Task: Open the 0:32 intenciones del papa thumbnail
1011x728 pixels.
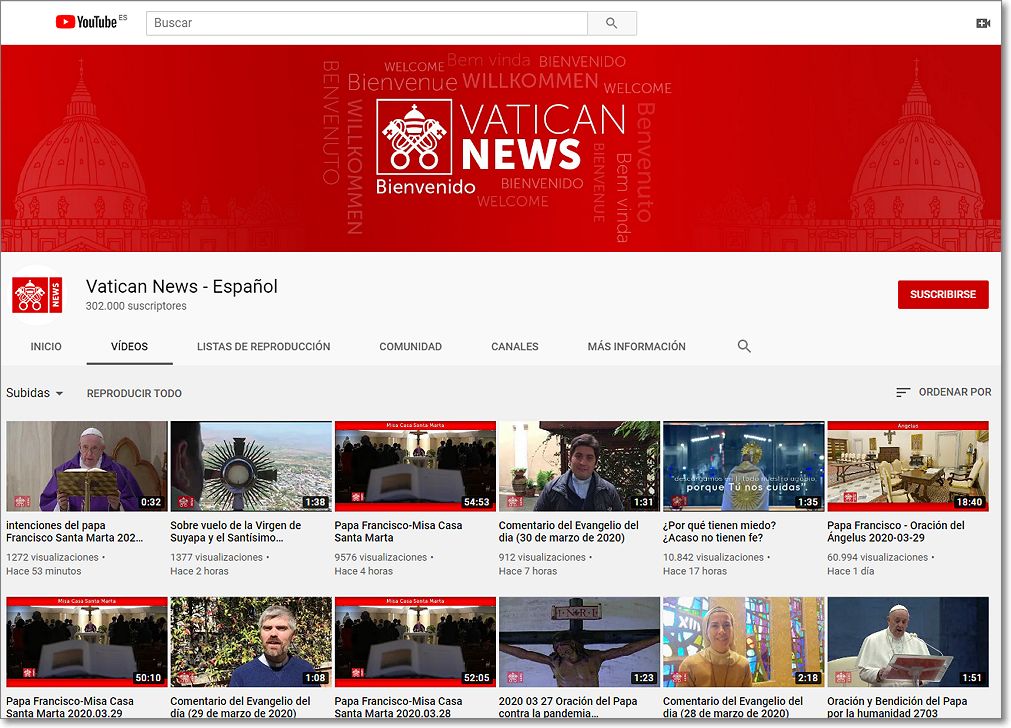Action: 87,466
